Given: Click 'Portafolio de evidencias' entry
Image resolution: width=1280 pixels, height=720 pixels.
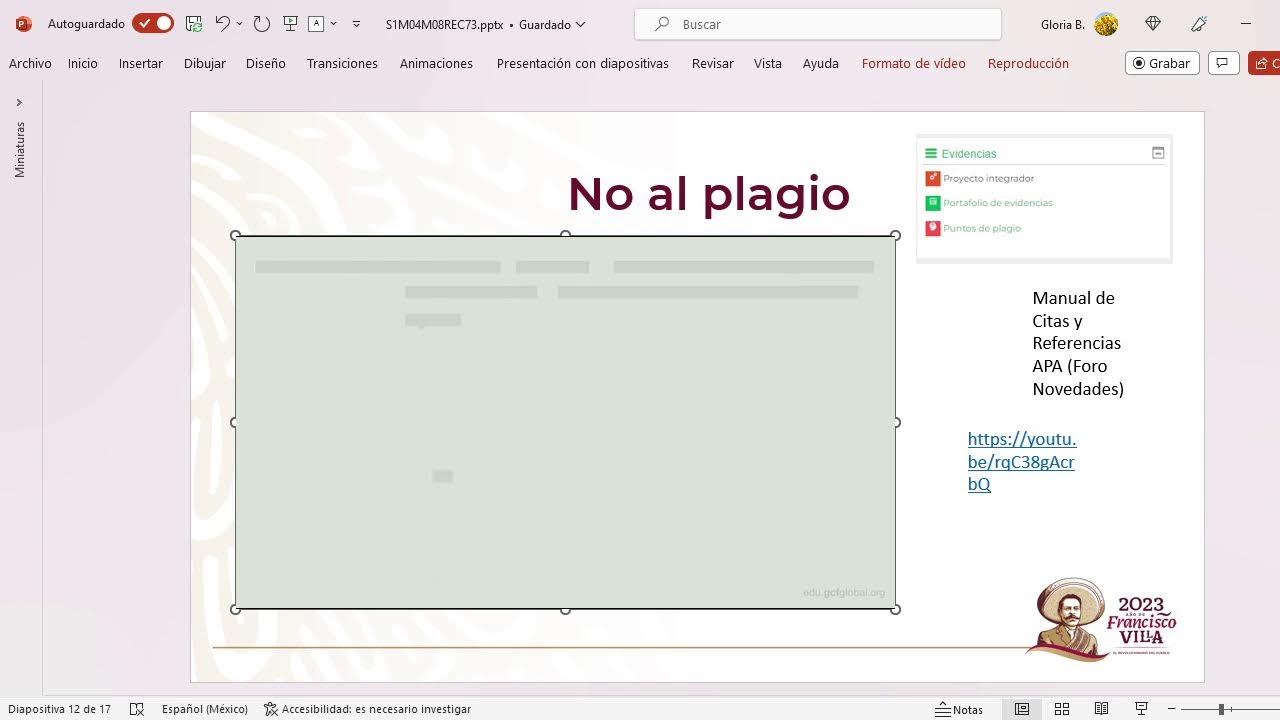Looking at the screenshot, I should coord(998,203).
